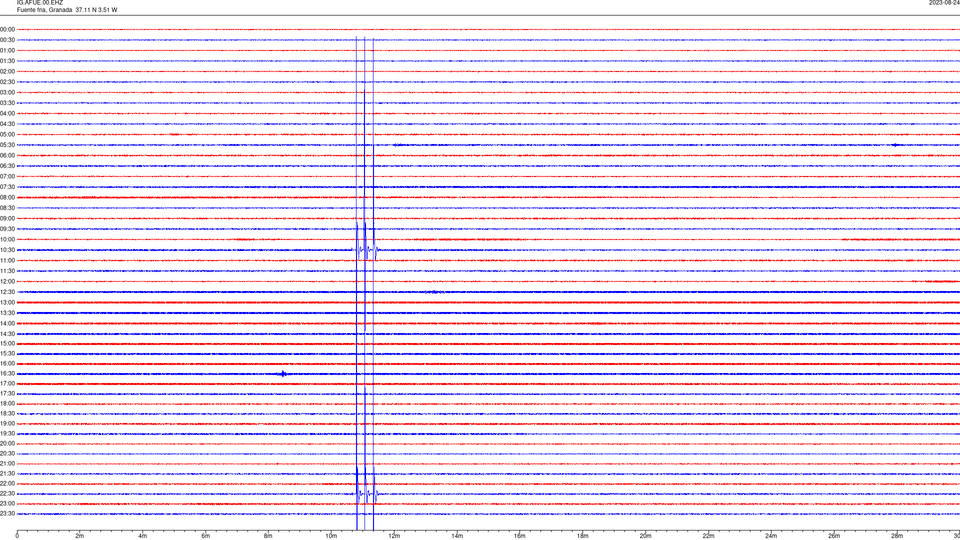Select the 19:00 trace time label
960x540 pixels.
tap(7, 424)
